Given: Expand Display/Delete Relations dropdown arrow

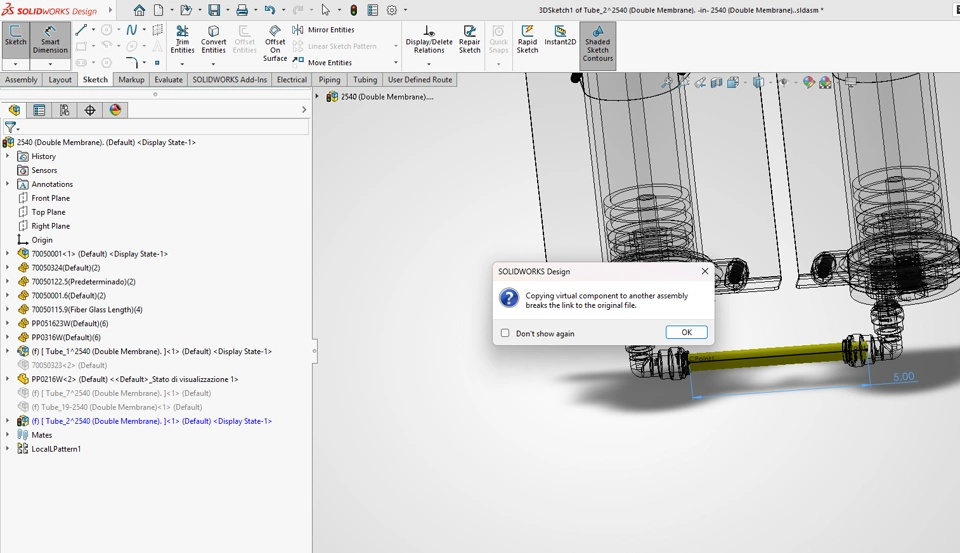Looking at the screenshot, I should 429,64.
